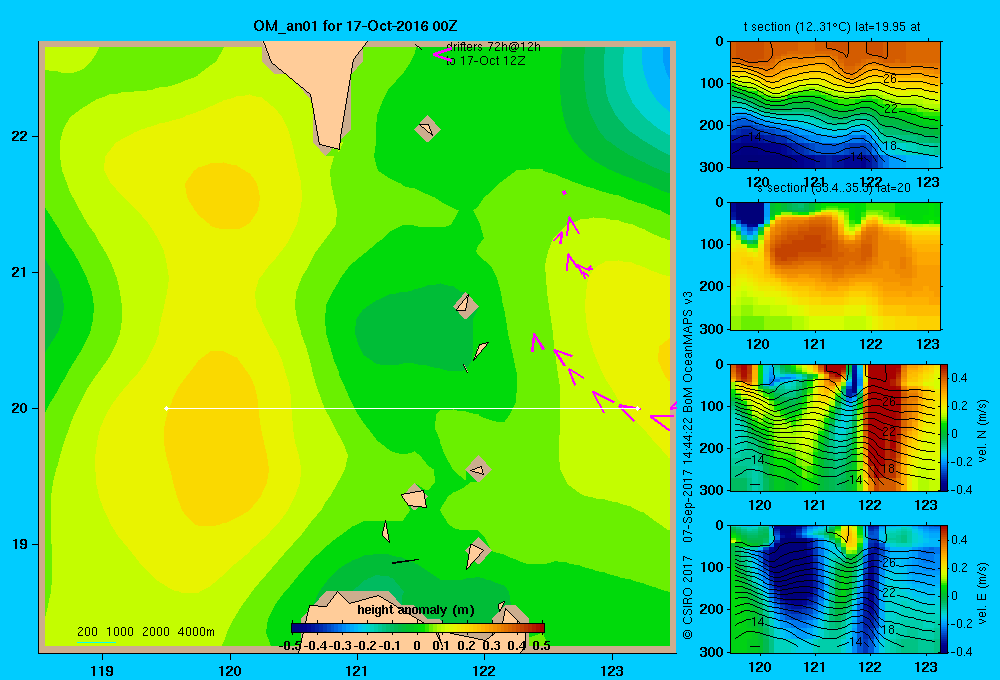
Task: Click the height anomaly color bar
Action: [418, 628]
